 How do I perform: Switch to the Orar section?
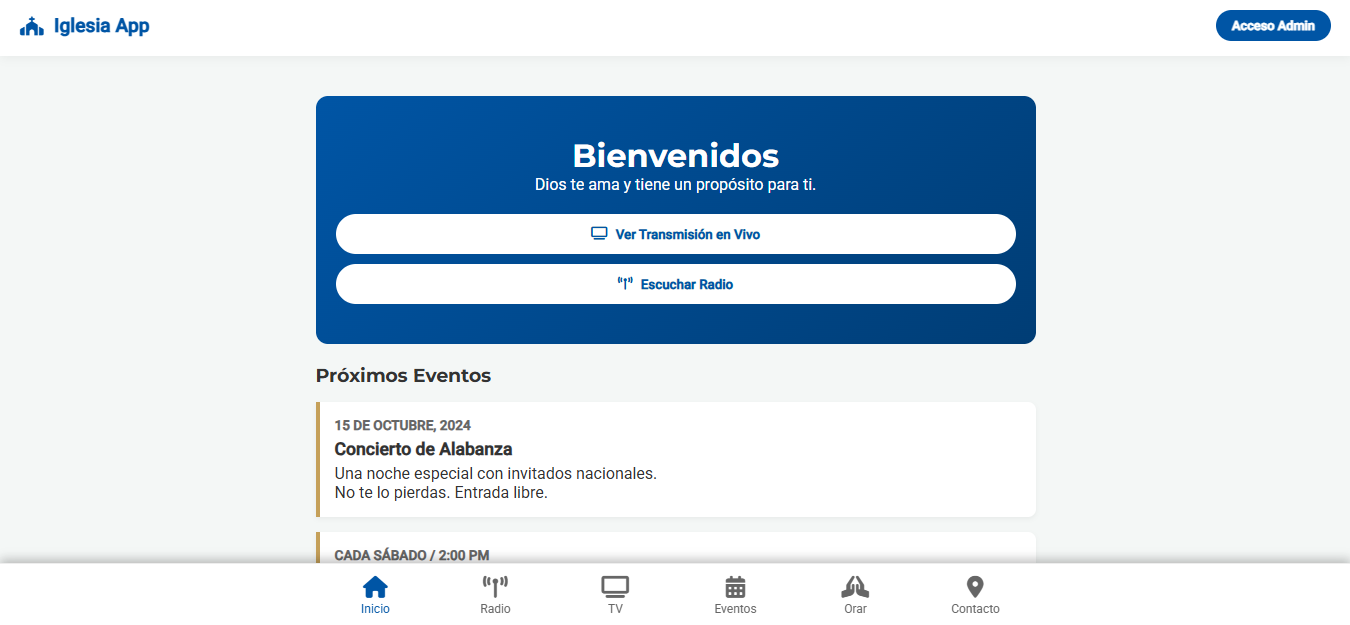pos(855,595)
